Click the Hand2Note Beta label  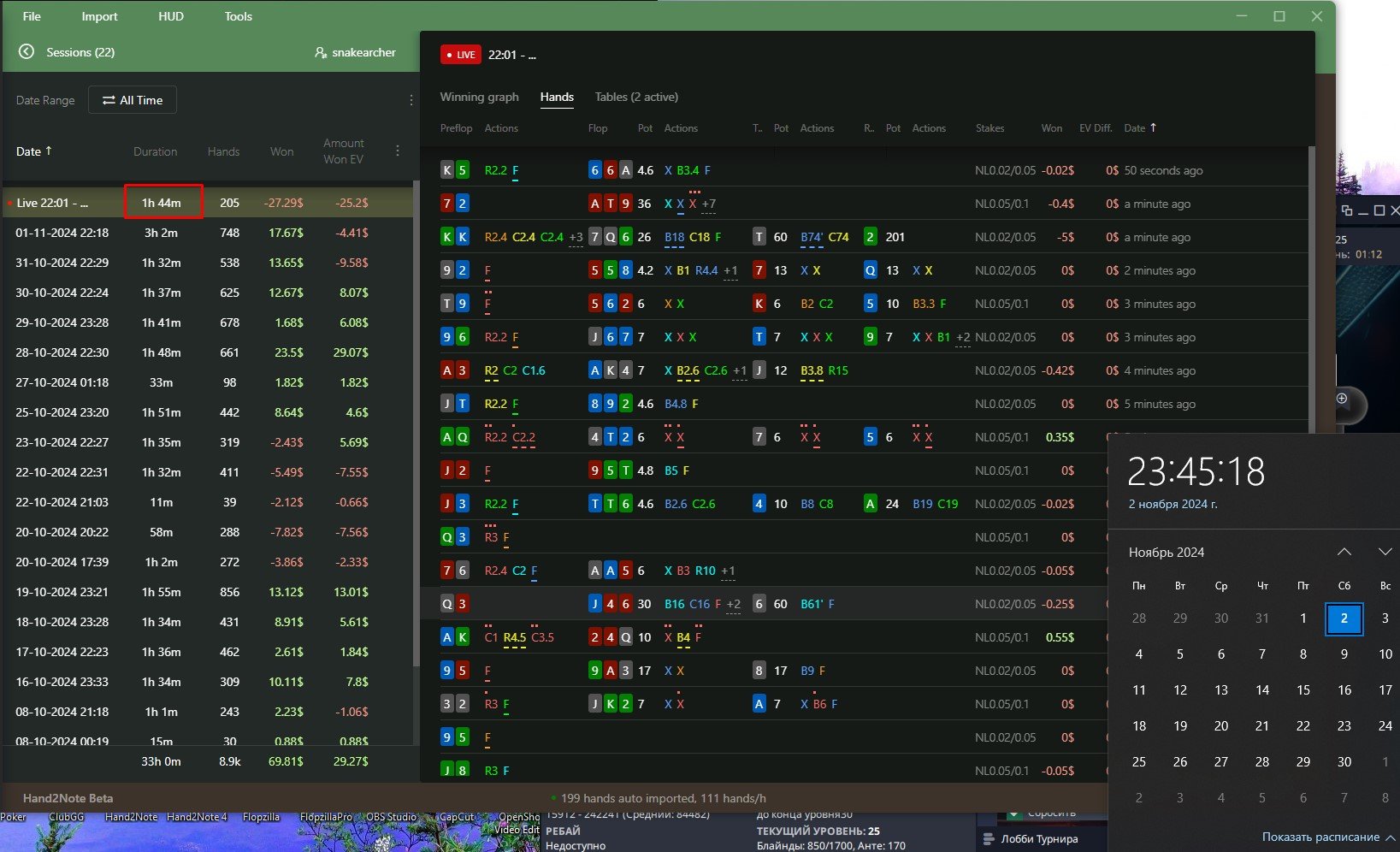pyautogui.click(x=68, y=798)
